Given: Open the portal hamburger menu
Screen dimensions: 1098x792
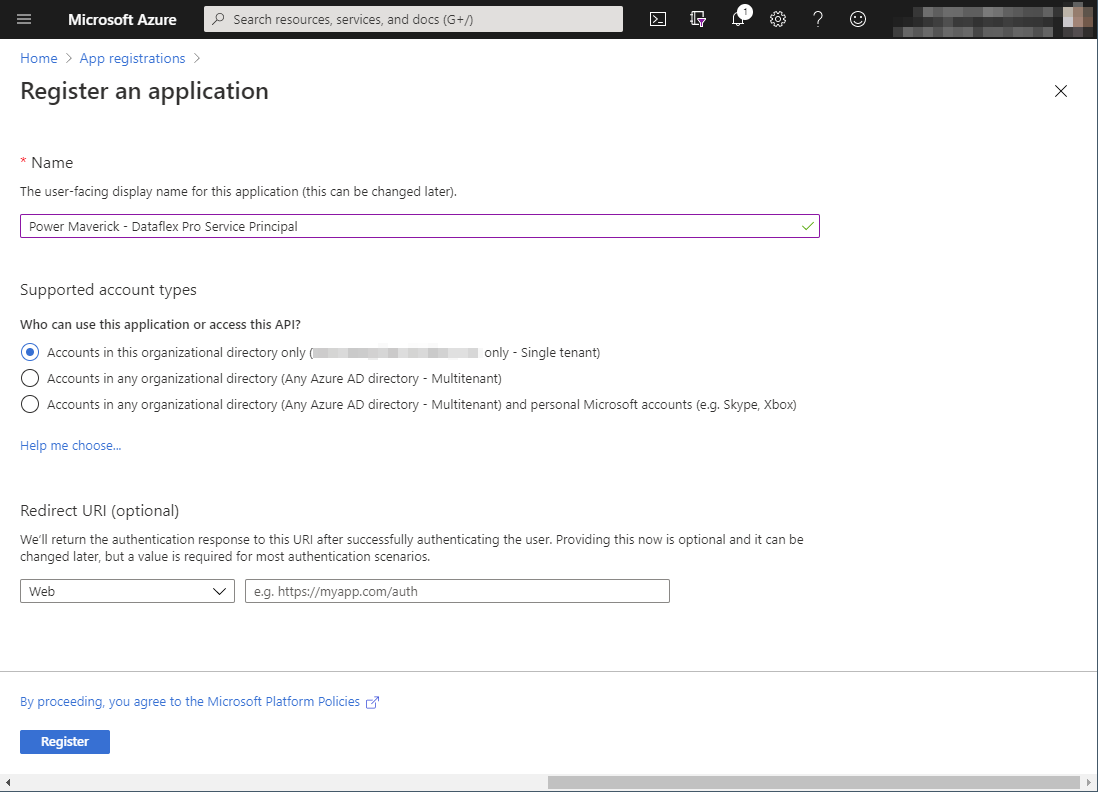Looking at the screenshot, I should 25,19.
